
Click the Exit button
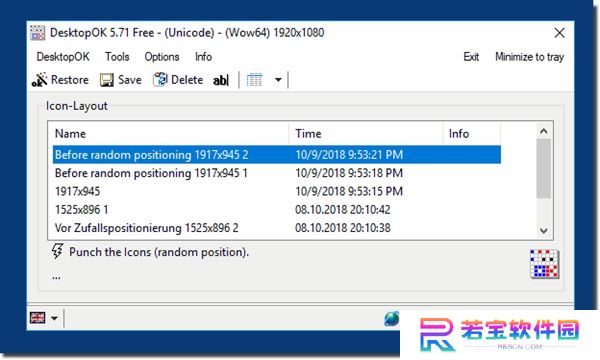coord(471,57)
